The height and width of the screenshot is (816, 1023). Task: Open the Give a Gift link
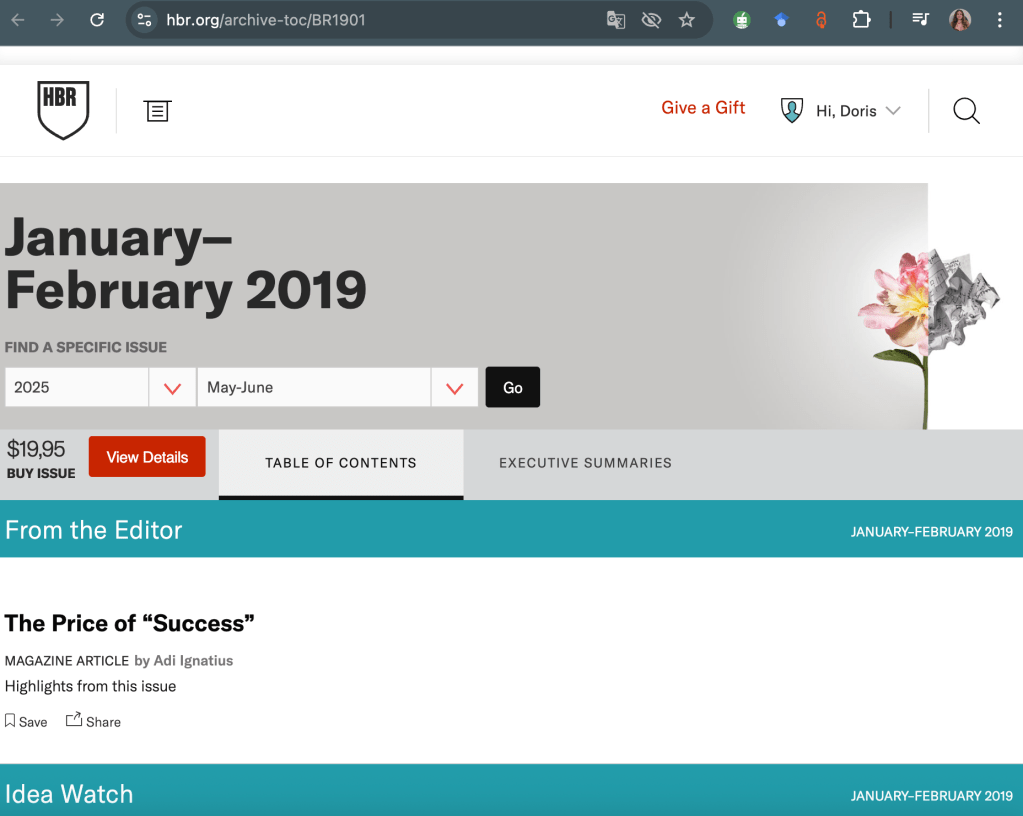point(703,108)
